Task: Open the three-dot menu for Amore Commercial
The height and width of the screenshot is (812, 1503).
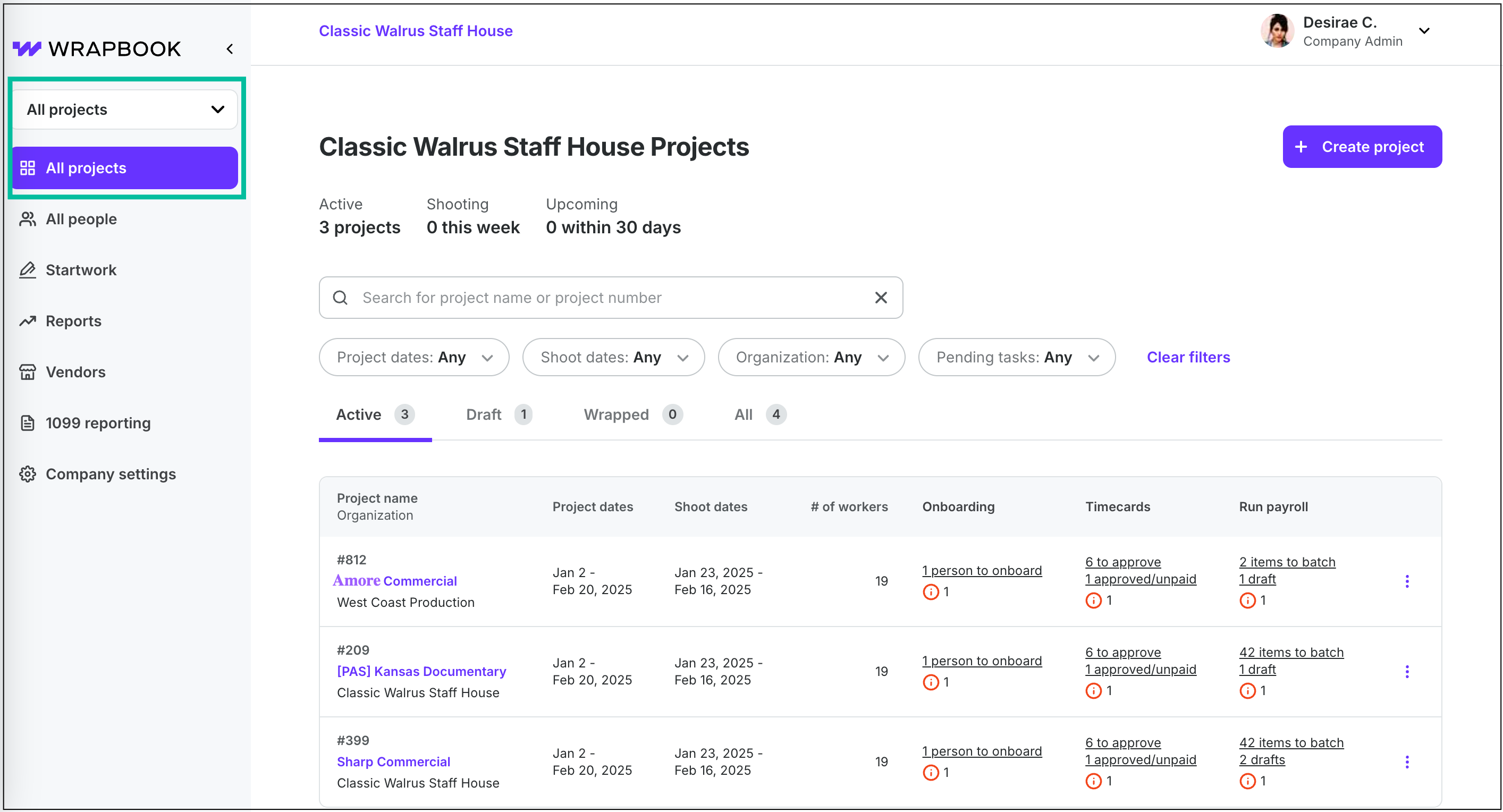Action: pos(1407,581)
